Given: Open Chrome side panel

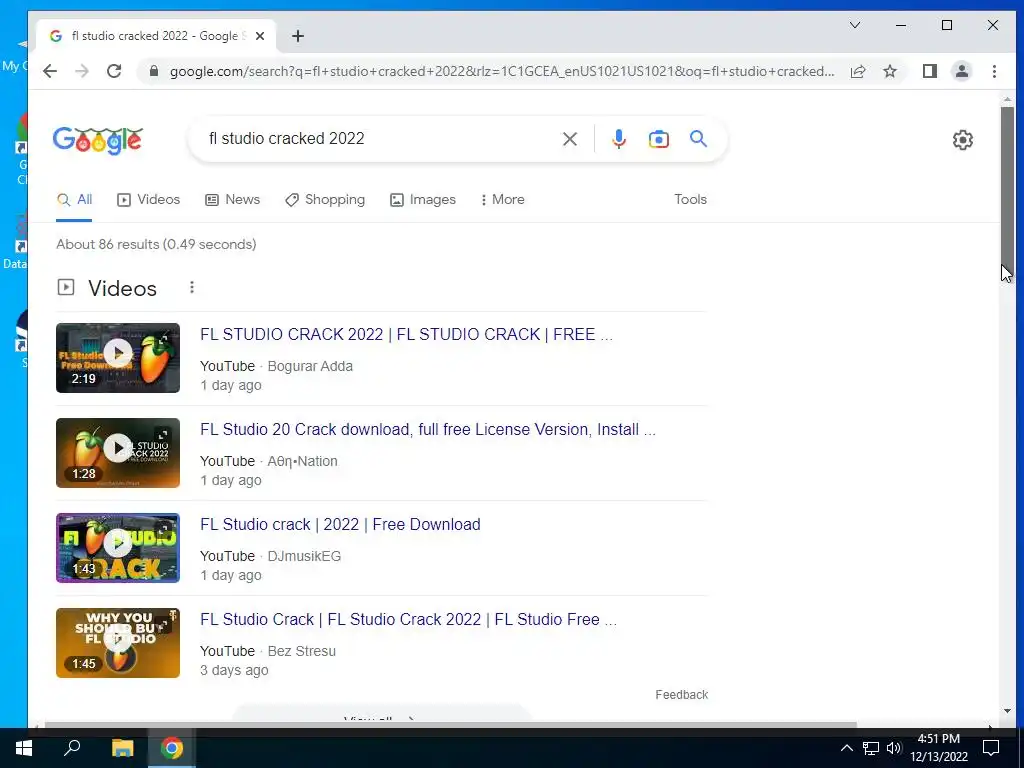Looking at the screenshot, I should click(x=930, y=71).
